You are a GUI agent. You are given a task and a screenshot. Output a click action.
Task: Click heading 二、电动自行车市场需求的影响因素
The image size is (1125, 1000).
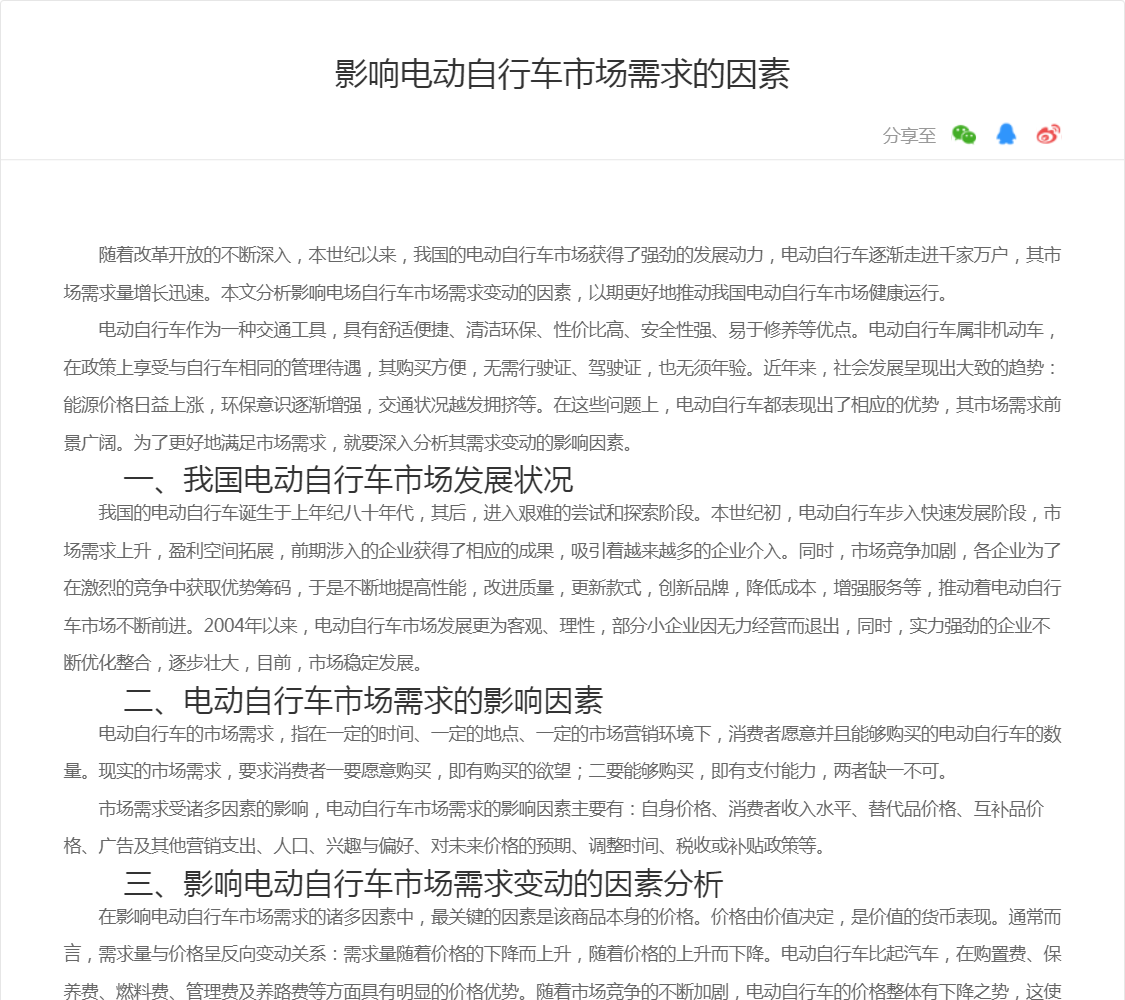click(363, 701)
